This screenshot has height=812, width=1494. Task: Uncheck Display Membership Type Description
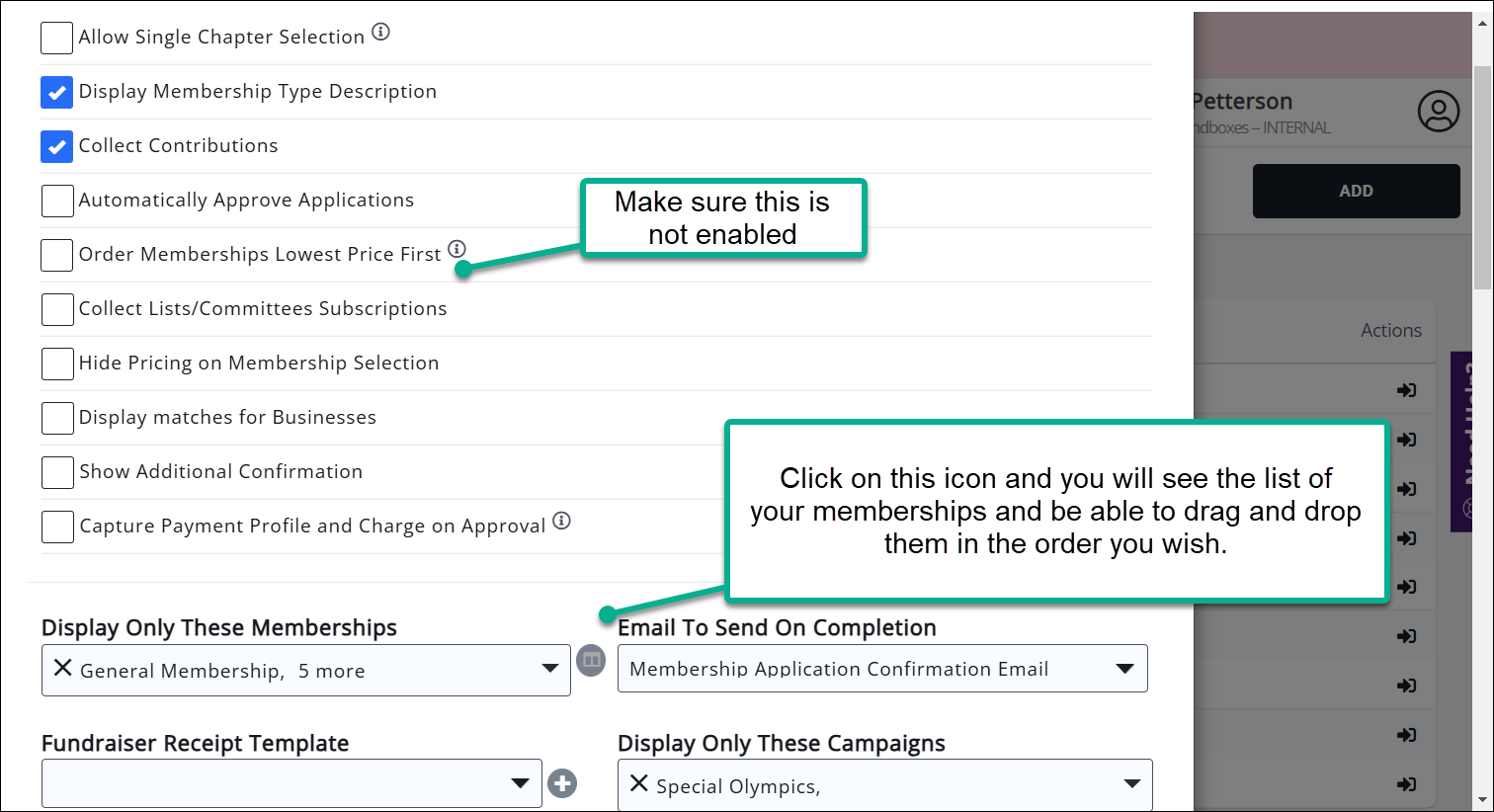pos(57,93)
